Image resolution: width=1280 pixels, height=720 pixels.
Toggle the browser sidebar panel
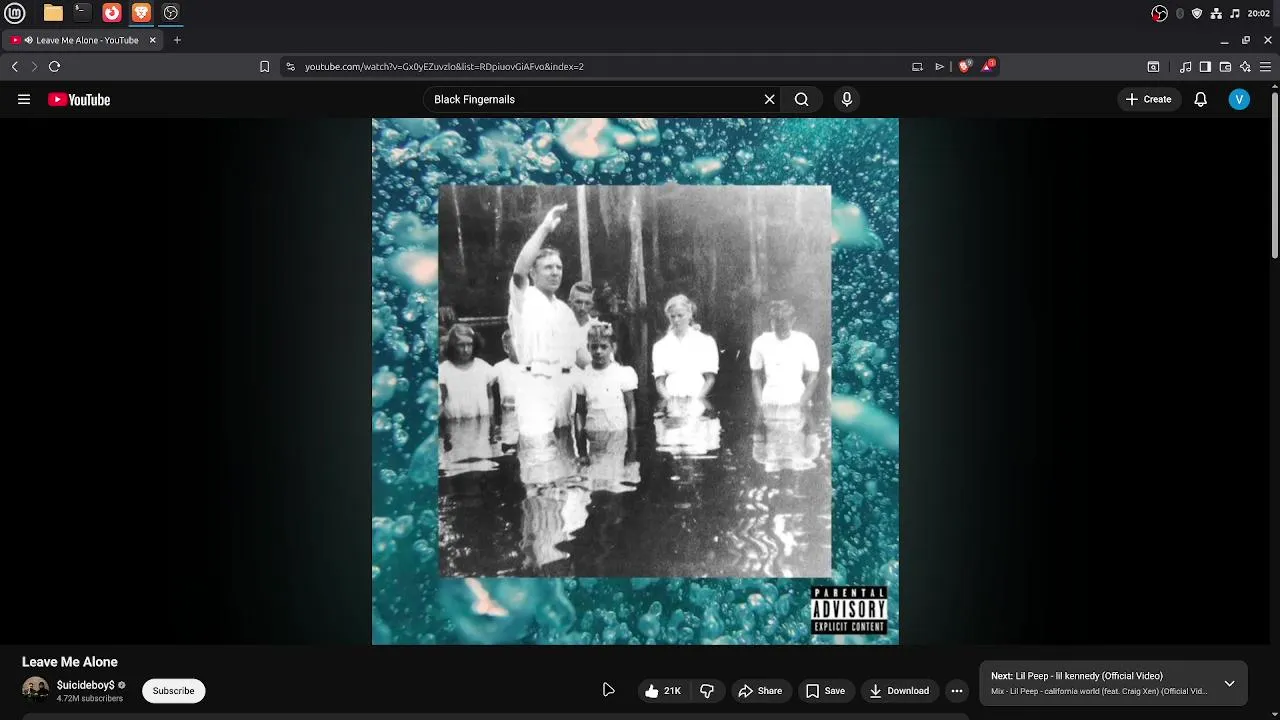pyautogui.click(x=1205, y=67)
